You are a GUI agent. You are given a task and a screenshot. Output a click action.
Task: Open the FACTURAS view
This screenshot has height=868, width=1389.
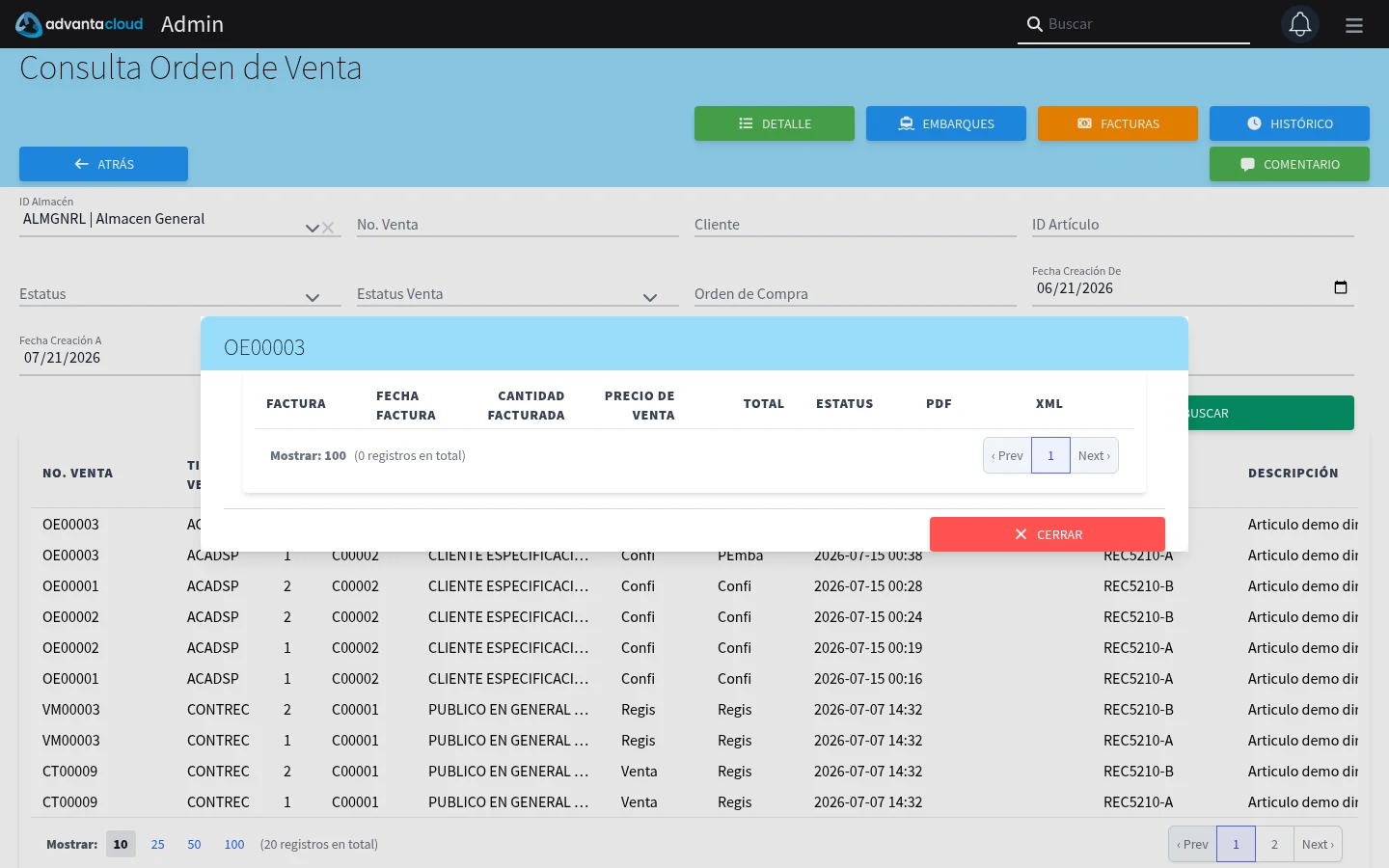tap(1118, 123)
